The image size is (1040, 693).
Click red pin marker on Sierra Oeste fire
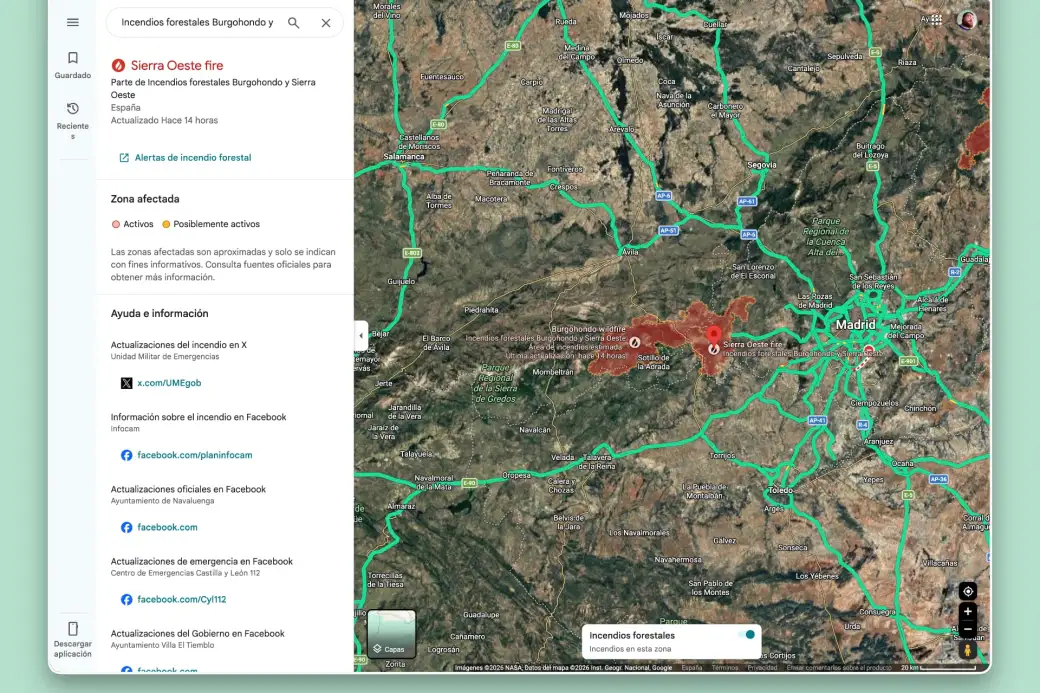[714, 334]
